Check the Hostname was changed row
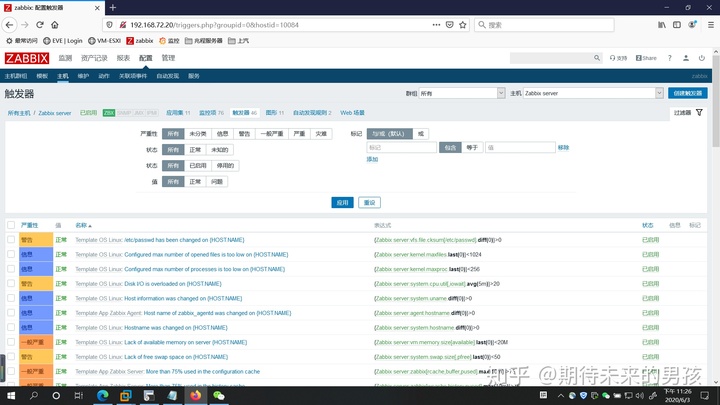Screen dimensions: 720x405 tap(11, 327)
